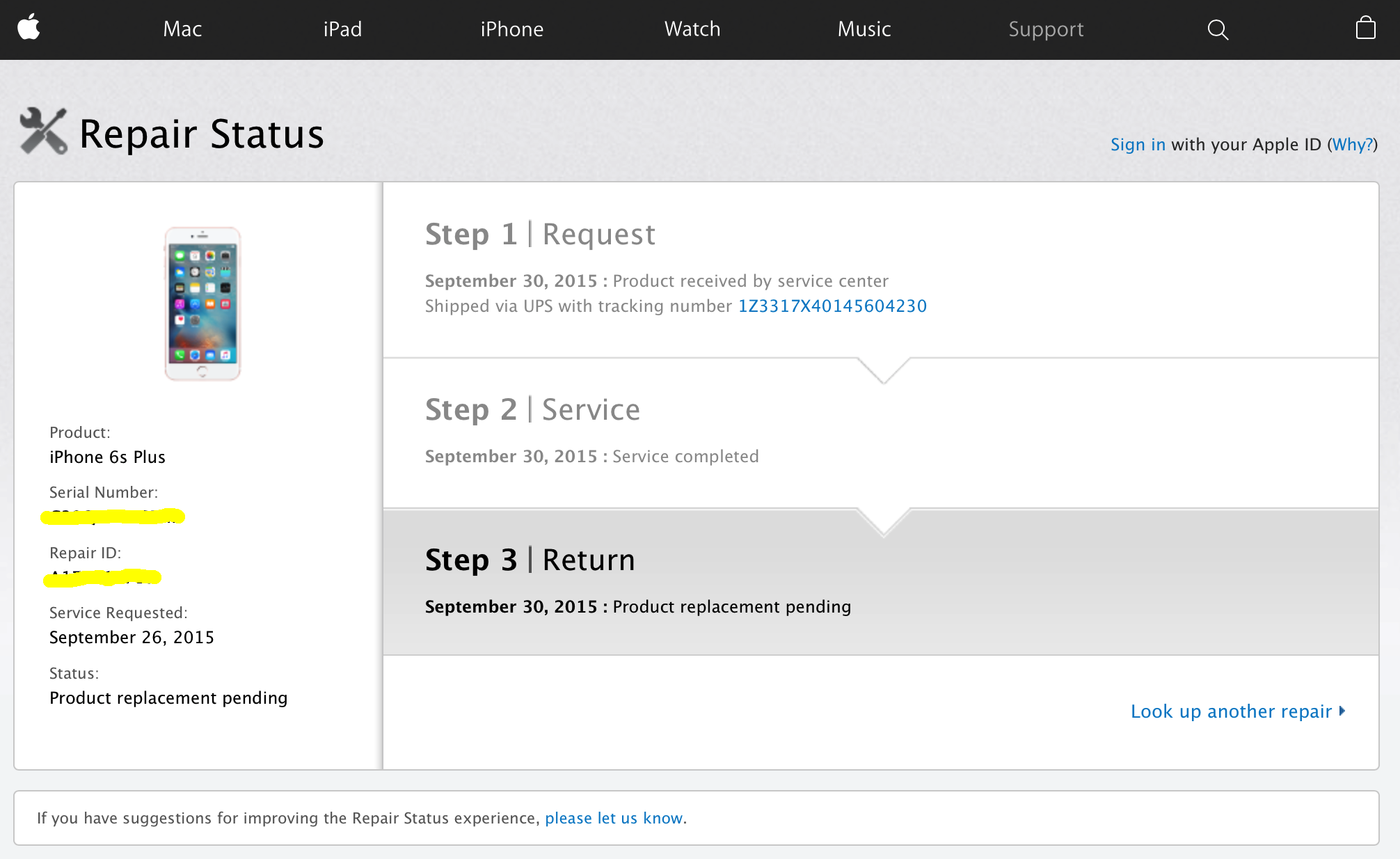Click the iPhone 6s Plus product image

(x=202, y=304)
